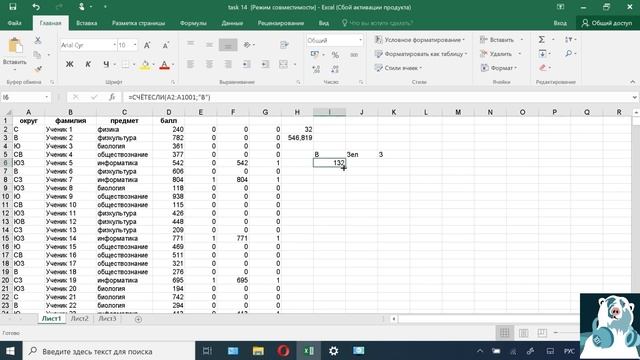Image resolution: width=640 pixels, height=360 pixels.
Task: Switch to the Разметка страницы tab
Action: click(138, 23)
